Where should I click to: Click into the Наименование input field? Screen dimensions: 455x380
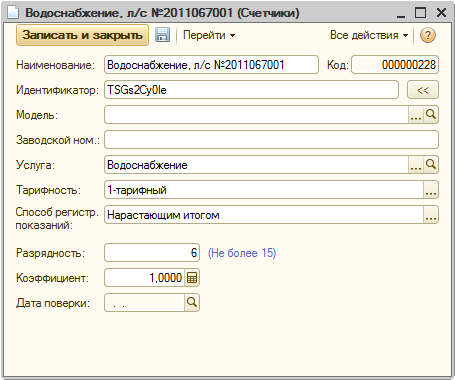click(211, 65)
